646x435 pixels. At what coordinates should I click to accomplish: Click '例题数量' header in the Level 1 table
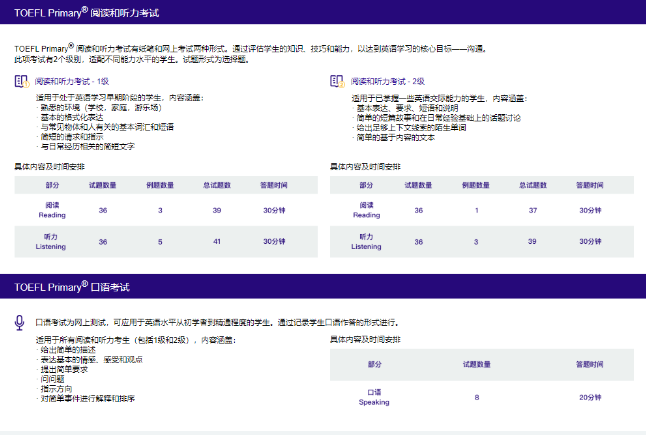point(160,185)
